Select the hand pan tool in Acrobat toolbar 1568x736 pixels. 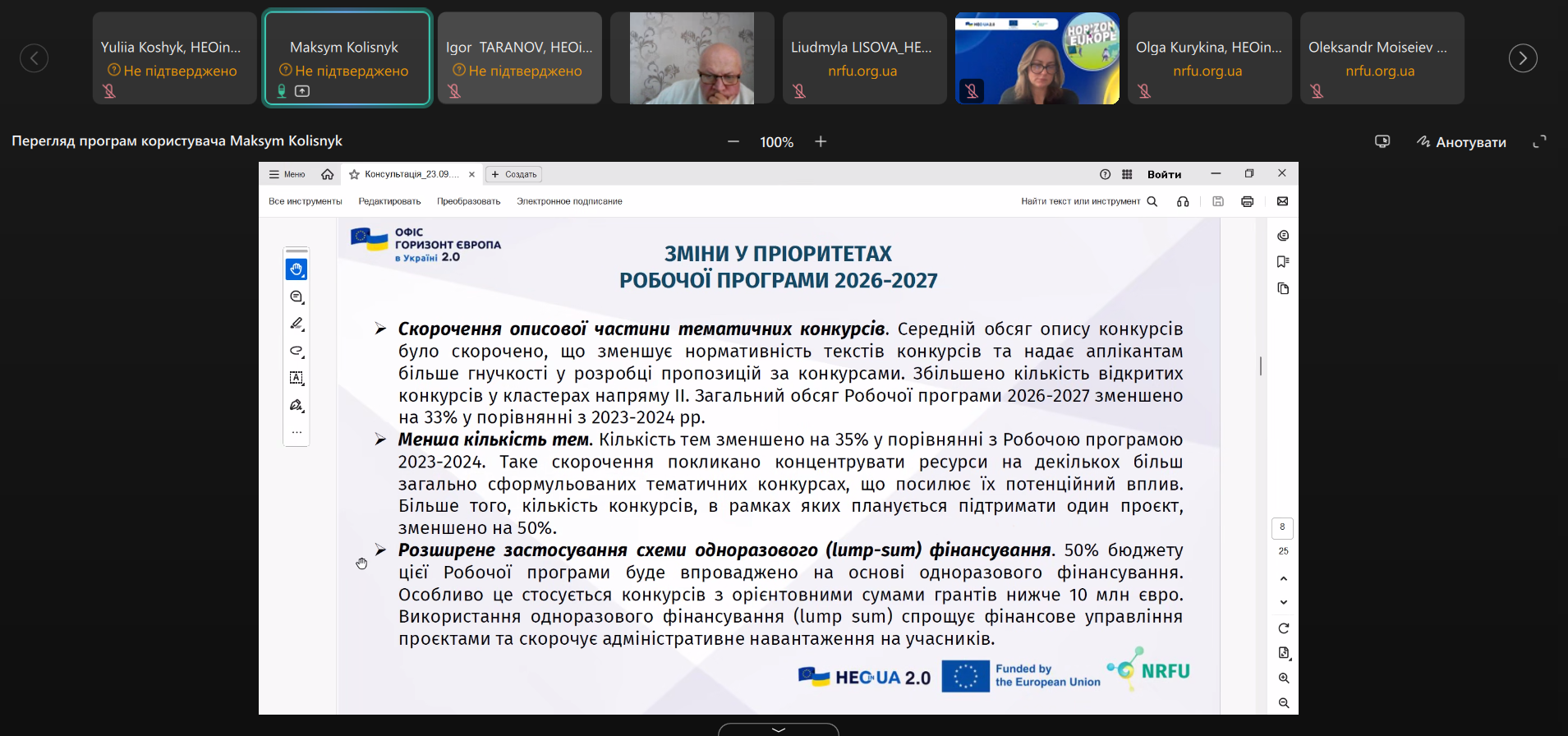coord(297,269)
